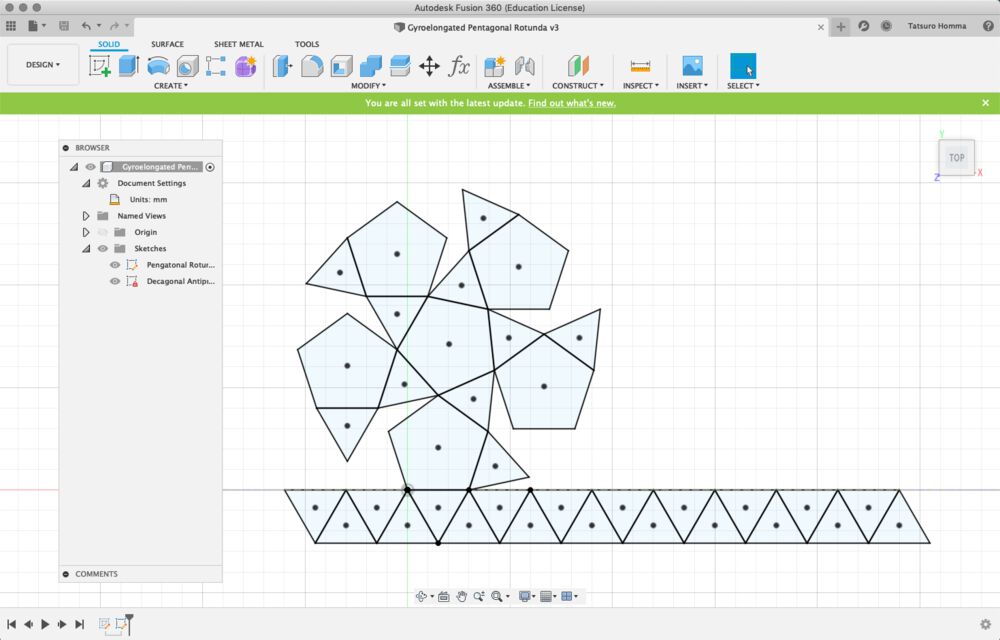Select the Pan tool in the navigation bar
The width and height of the screenshot is (1000, 640).
point(462,596)
